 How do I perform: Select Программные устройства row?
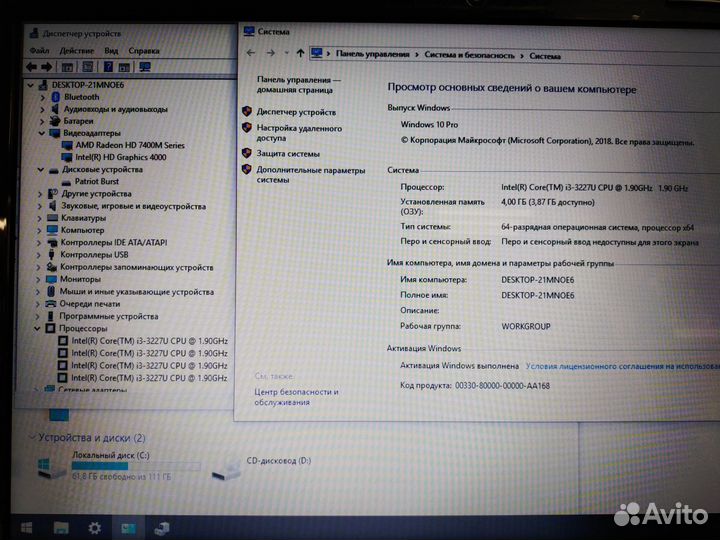[x=108, y=316]
